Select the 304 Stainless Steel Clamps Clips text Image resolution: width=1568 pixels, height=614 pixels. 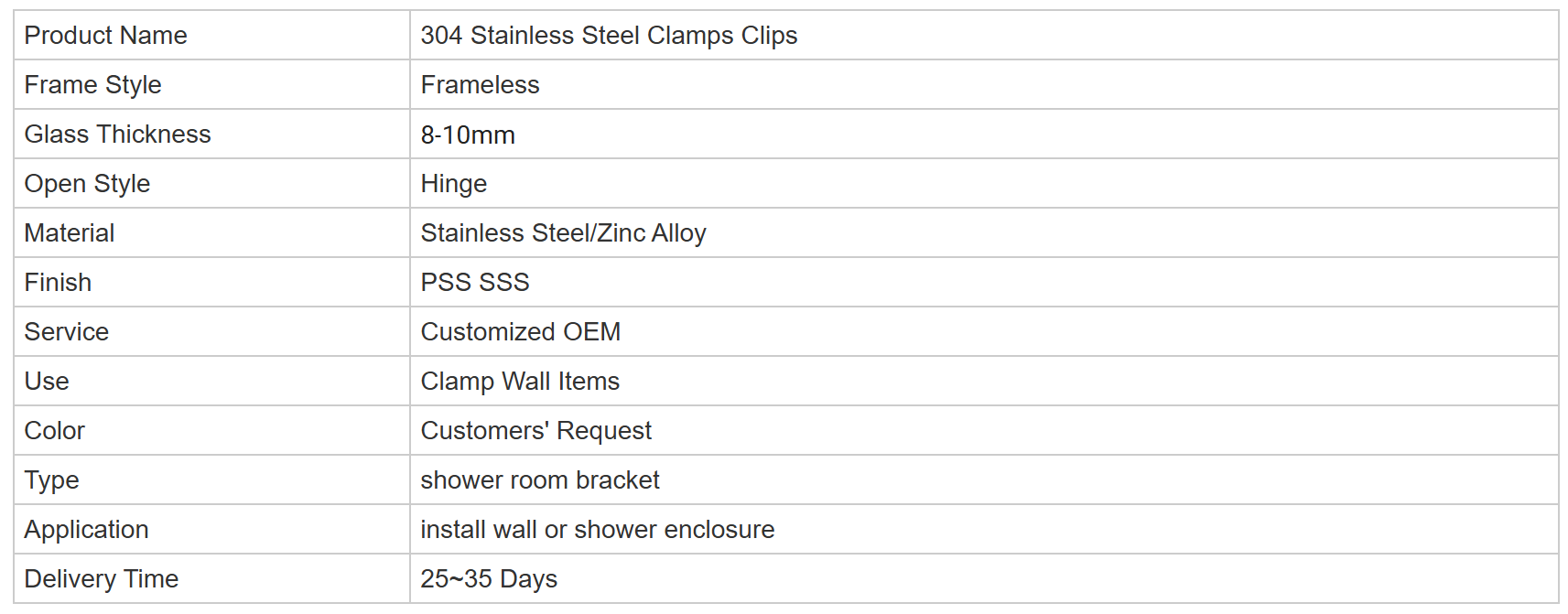[x=609, y=36]
